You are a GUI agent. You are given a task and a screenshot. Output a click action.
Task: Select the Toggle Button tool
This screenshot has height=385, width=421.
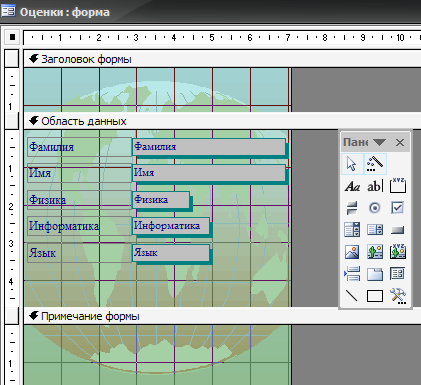352,208
